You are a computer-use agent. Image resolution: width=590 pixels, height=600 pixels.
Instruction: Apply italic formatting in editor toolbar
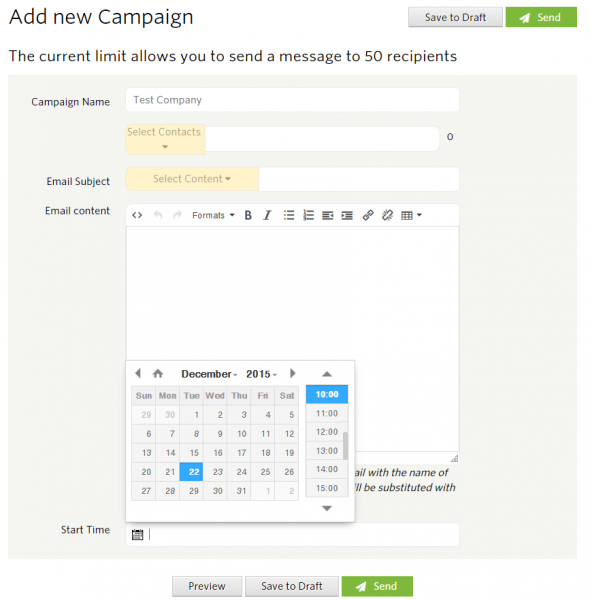[x=267, y=215]
